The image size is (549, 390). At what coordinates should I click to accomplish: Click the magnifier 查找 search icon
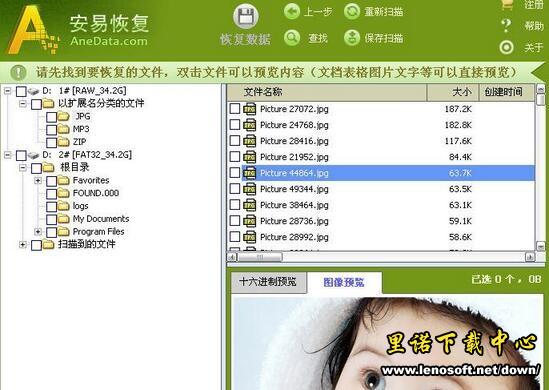(292, 37)
